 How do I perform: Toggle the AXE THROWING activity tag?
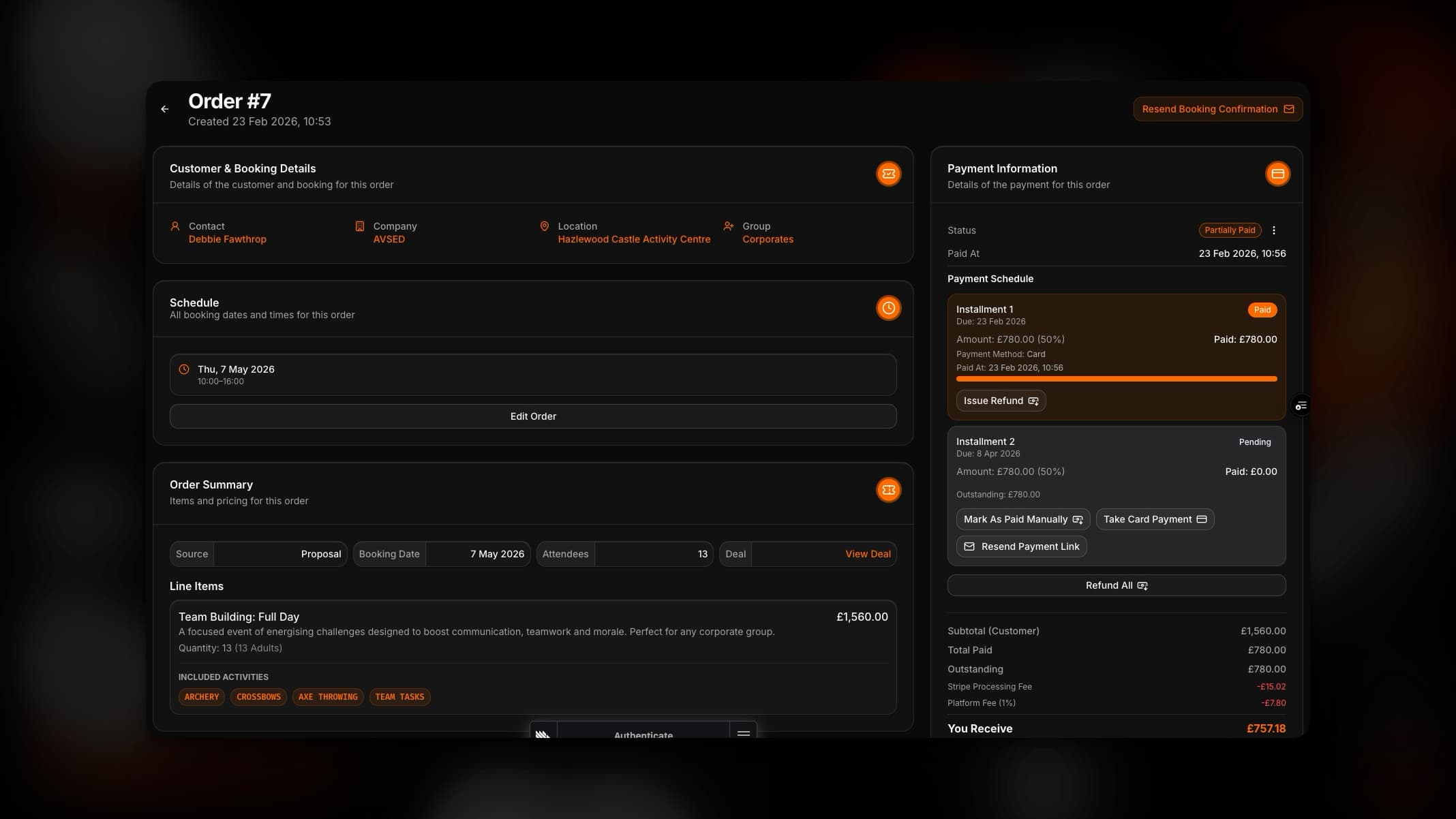click(x=328, y=696)
